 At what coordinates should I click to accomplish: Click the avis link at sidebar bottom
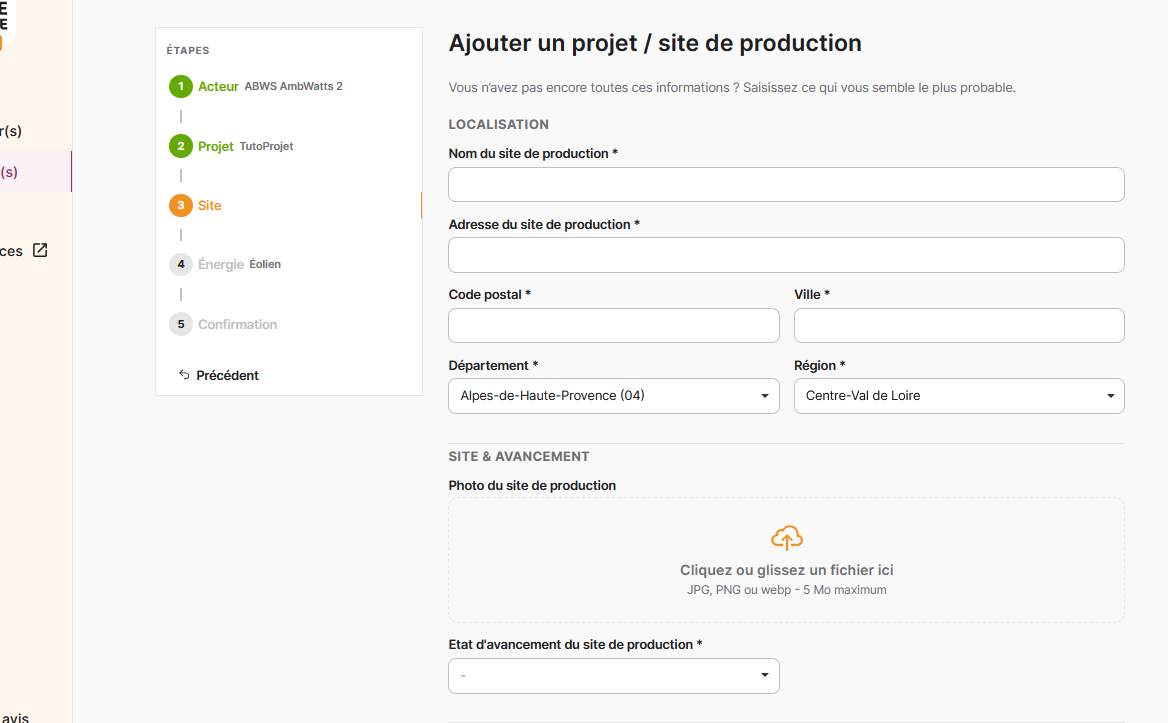coord(15,717)
